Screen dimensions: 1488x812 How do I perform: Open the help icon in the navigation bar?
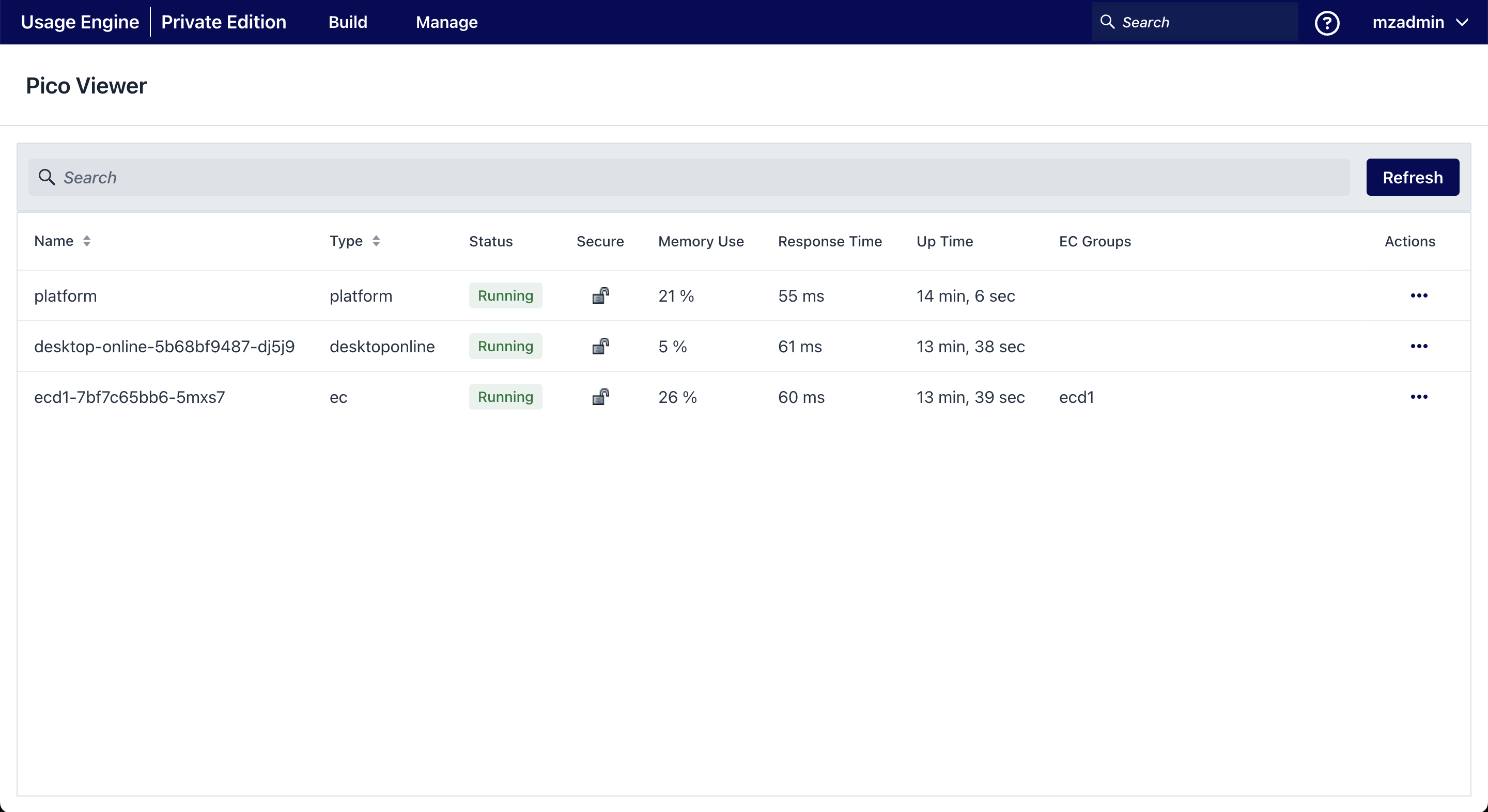pos(1327,22)
